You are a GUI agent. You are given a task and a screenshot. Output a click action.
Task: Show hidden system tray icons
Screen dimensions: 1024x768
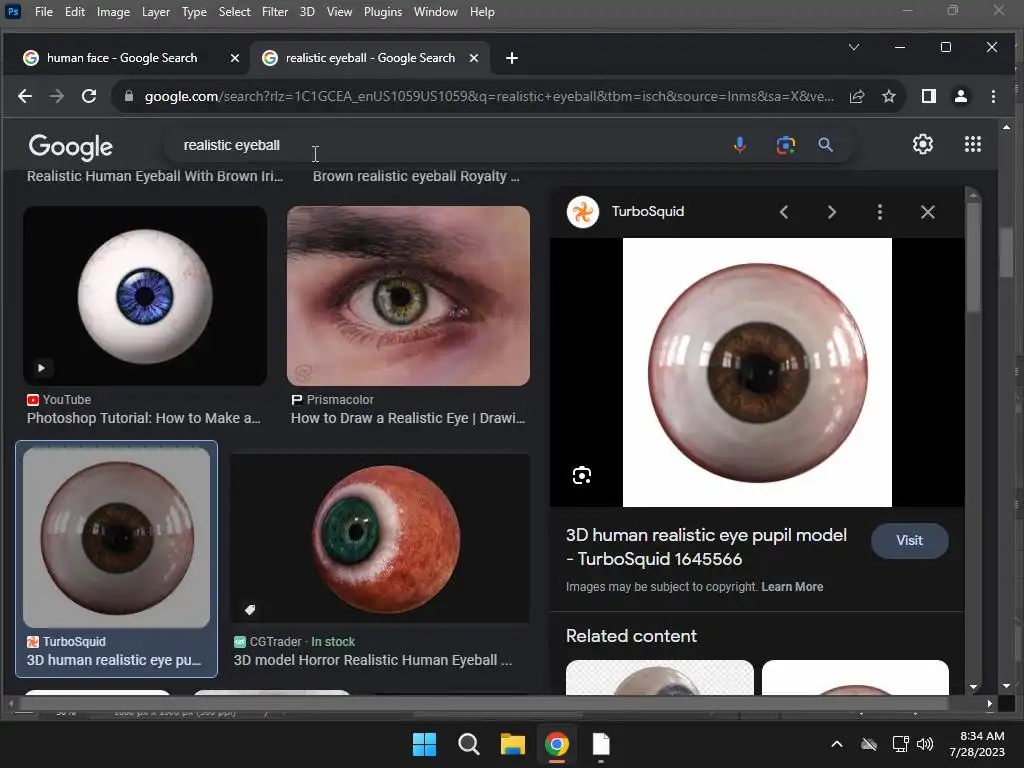(837, 744)
